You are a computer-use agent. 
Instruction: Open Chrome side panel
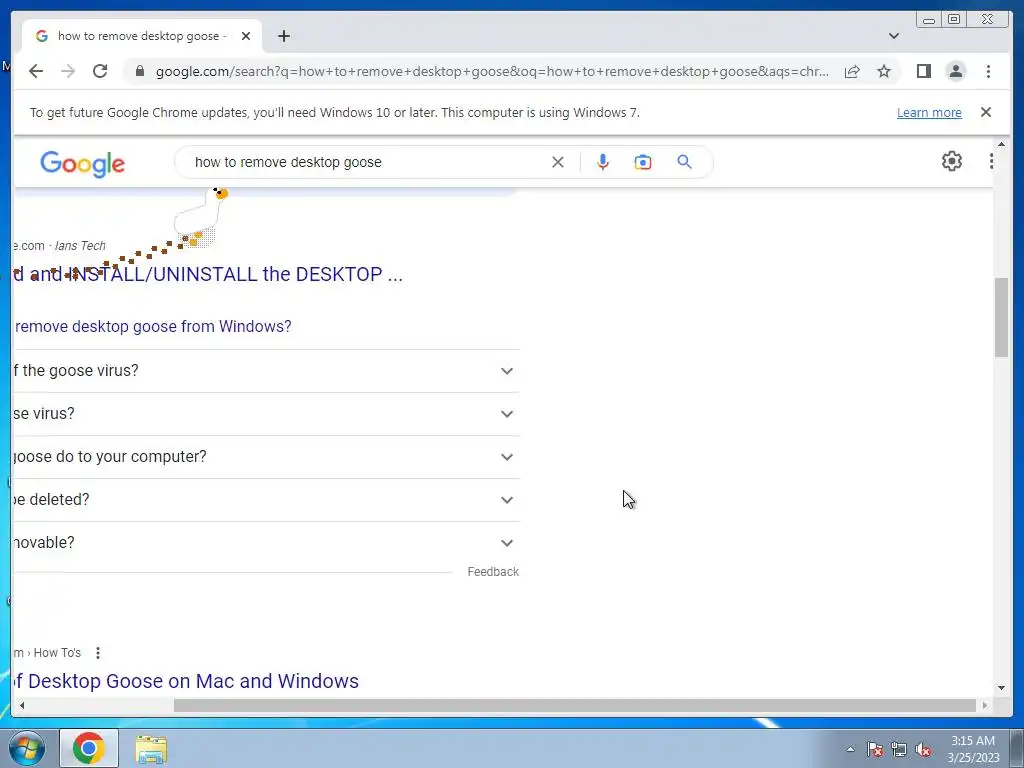click(x=923, y=71)
